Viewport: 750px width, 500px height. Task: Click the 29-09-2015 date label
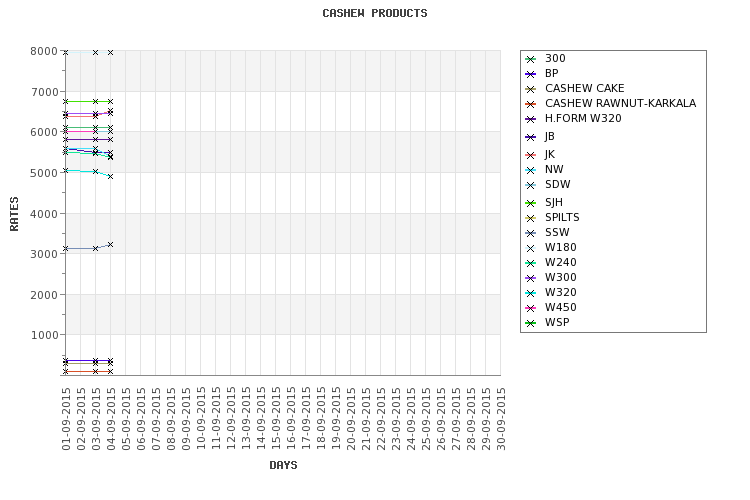pos(486,419)
